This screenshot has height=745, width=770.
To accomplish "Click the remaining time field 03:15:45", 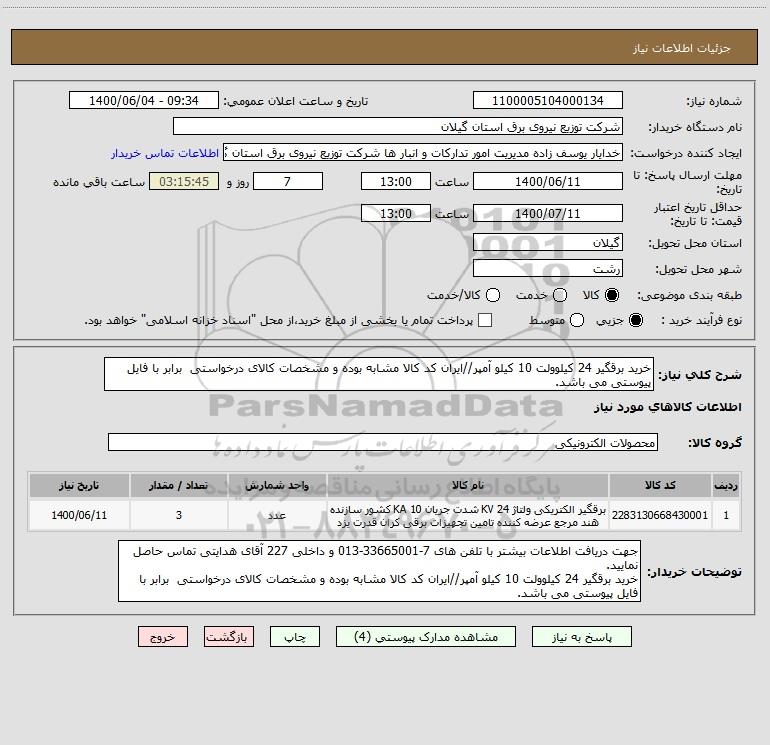I will tap(184, 182).
